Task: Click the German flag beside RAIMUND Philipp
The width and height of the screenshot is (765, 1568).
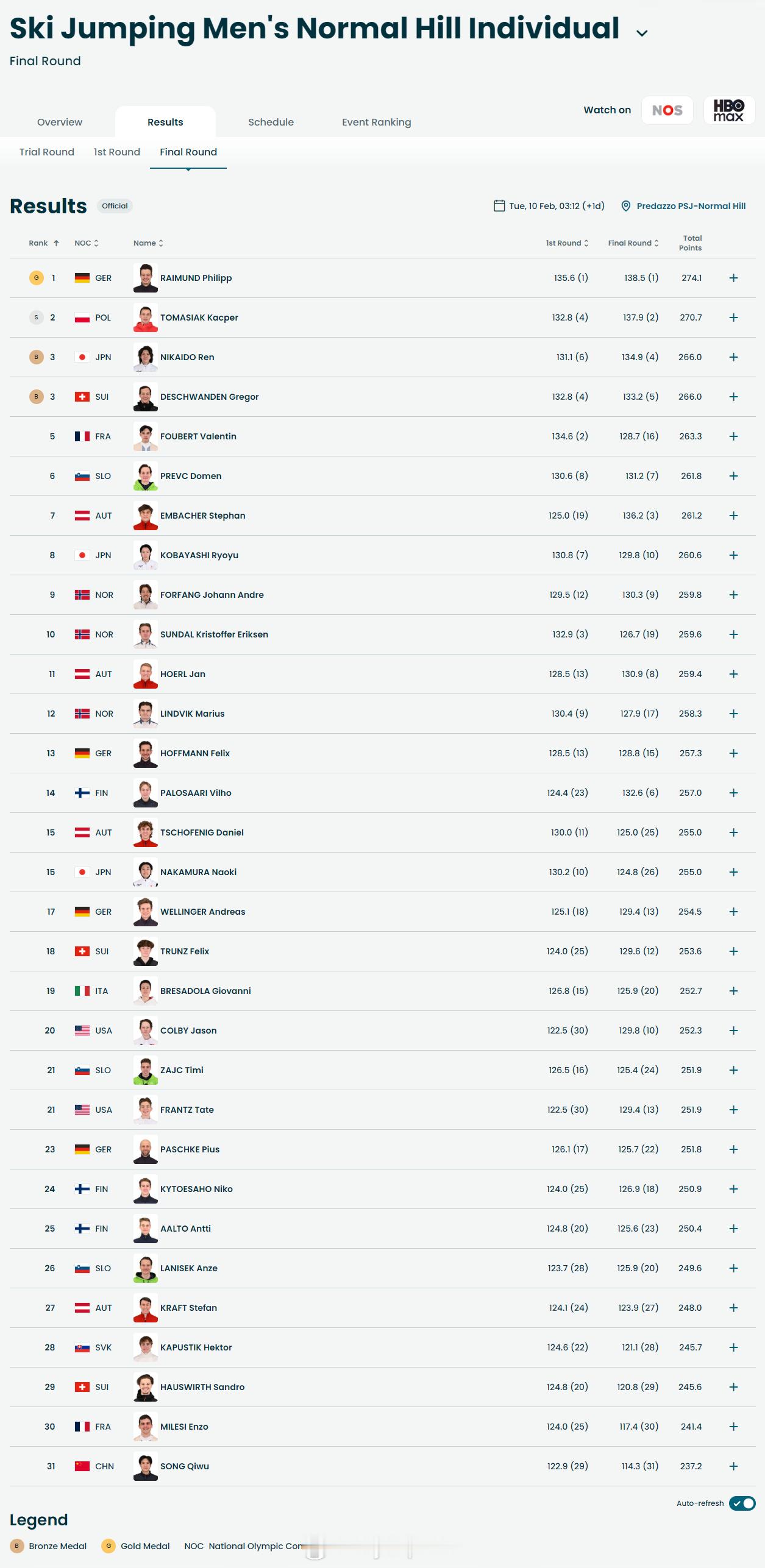Action: (x=82, y=278)
